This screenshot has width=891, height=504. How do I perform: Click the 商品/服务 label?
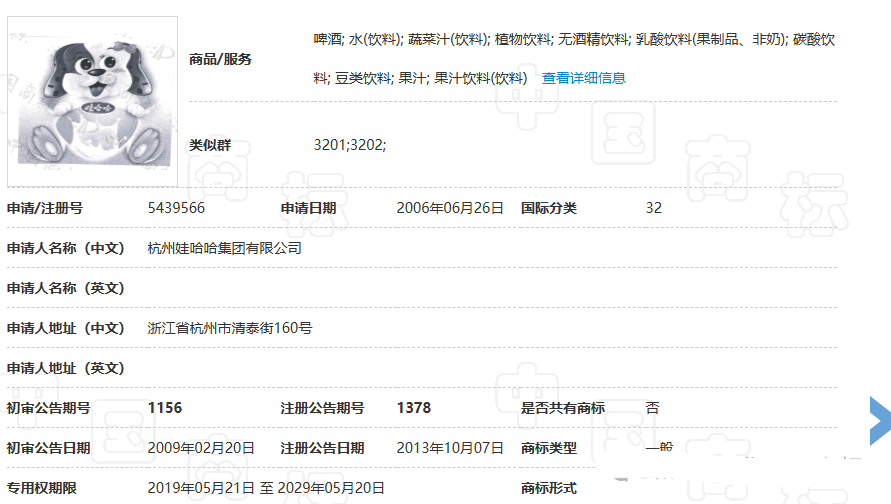220,59
